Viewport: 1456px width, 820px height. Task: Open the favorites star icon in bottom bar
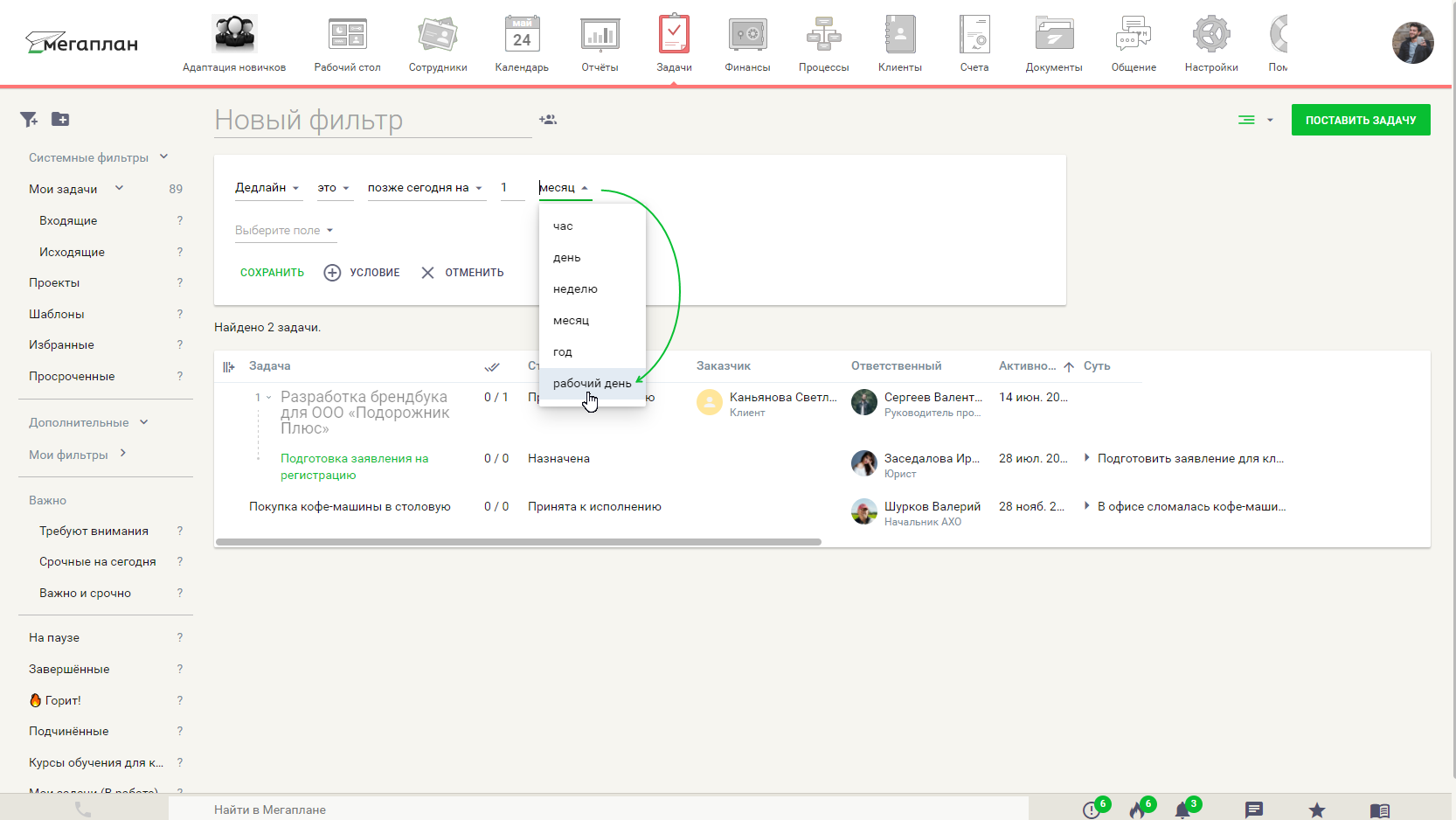click(1317, 810)
